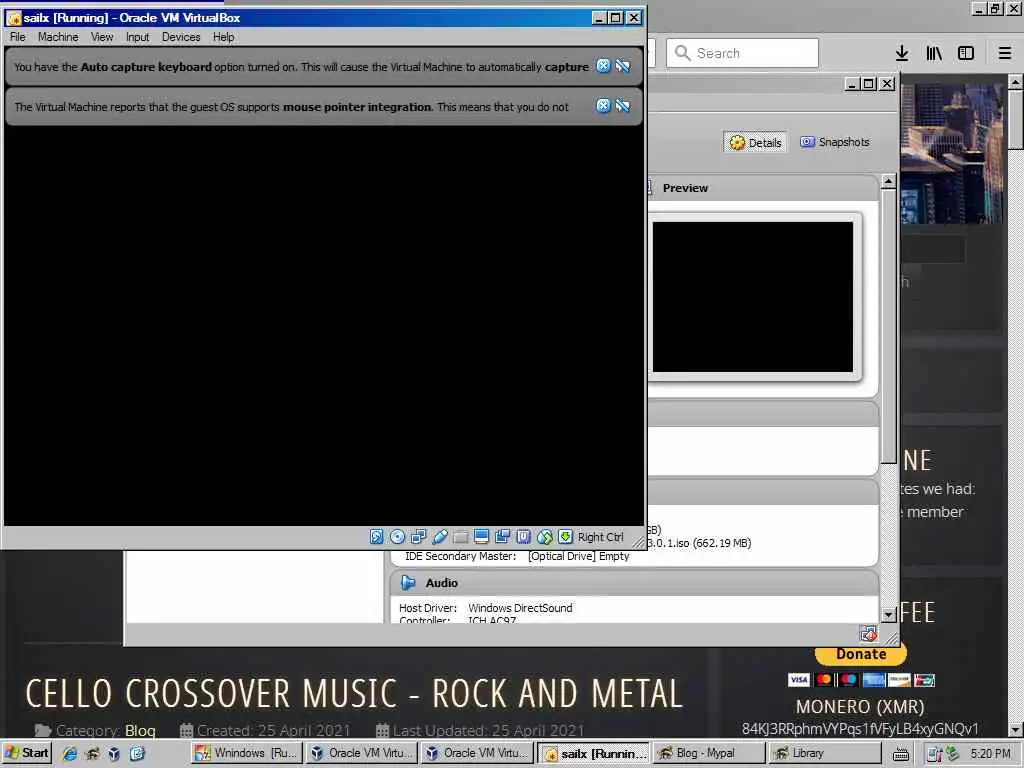Open the shared folders status icon
1024x768 pixels.
(460, 537)
